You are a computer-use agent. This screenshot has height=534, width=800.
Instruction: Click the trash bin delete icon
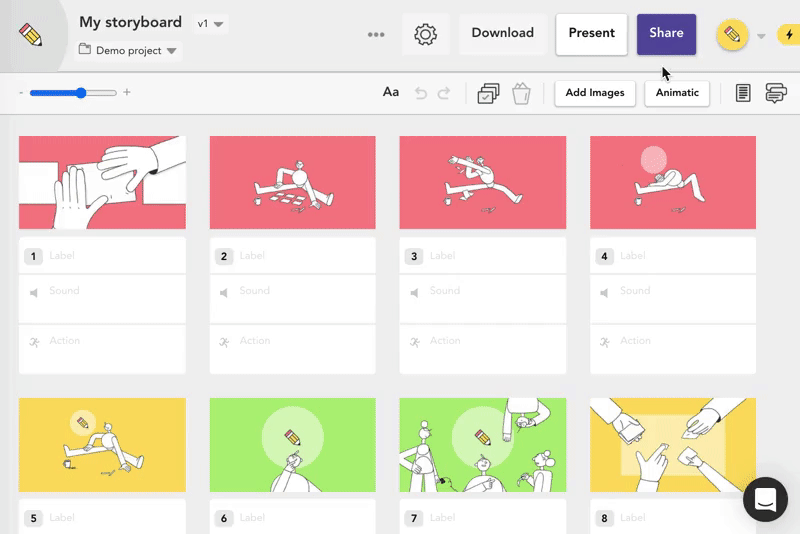pos(520,93)
